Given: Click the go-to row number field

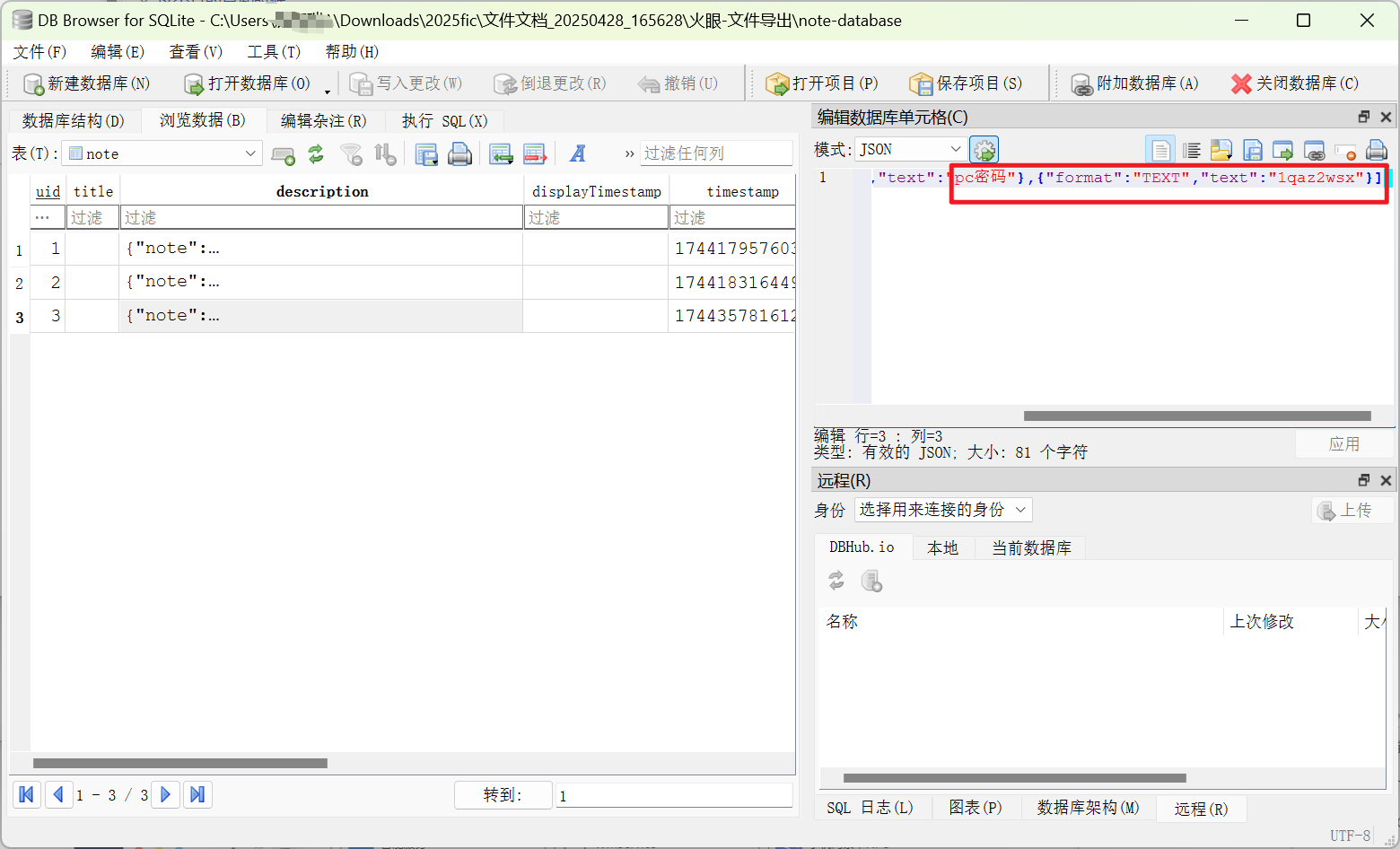Looking at the screenshot, I should [674, 795].
